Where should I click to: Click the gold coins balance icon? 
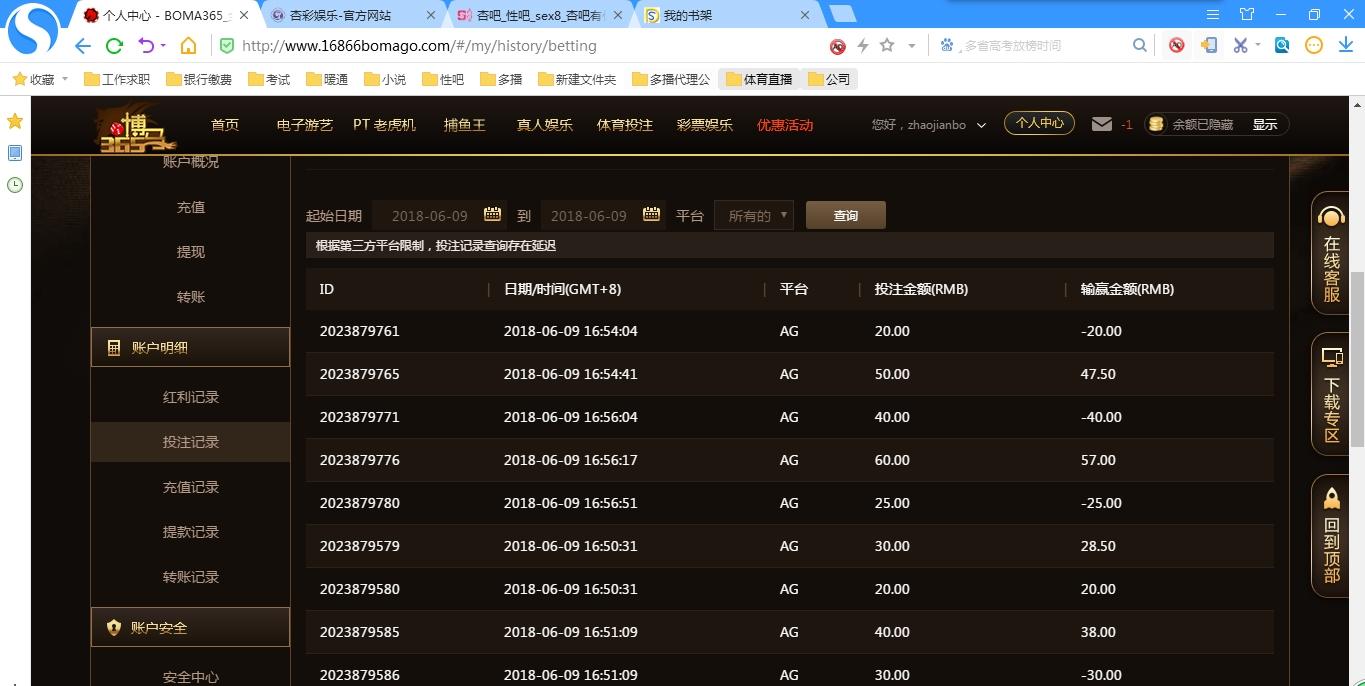[1157, 125]
